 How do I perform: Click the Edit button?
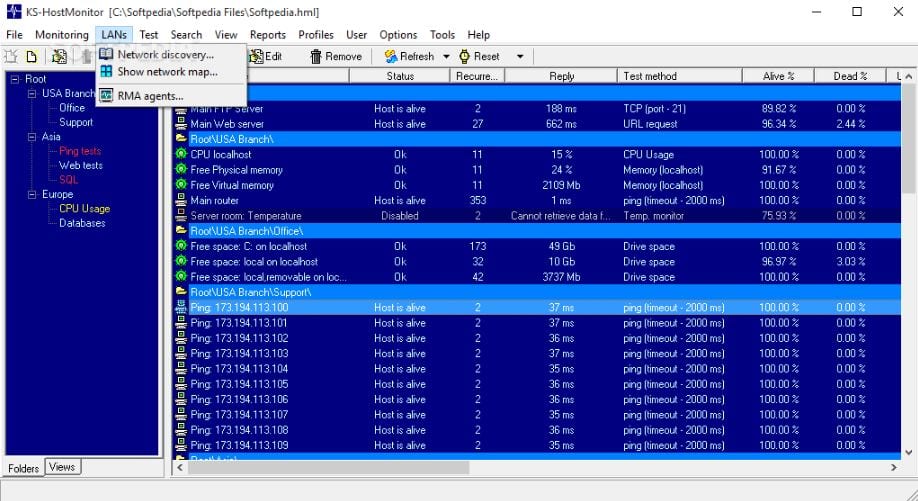point(266,56)
